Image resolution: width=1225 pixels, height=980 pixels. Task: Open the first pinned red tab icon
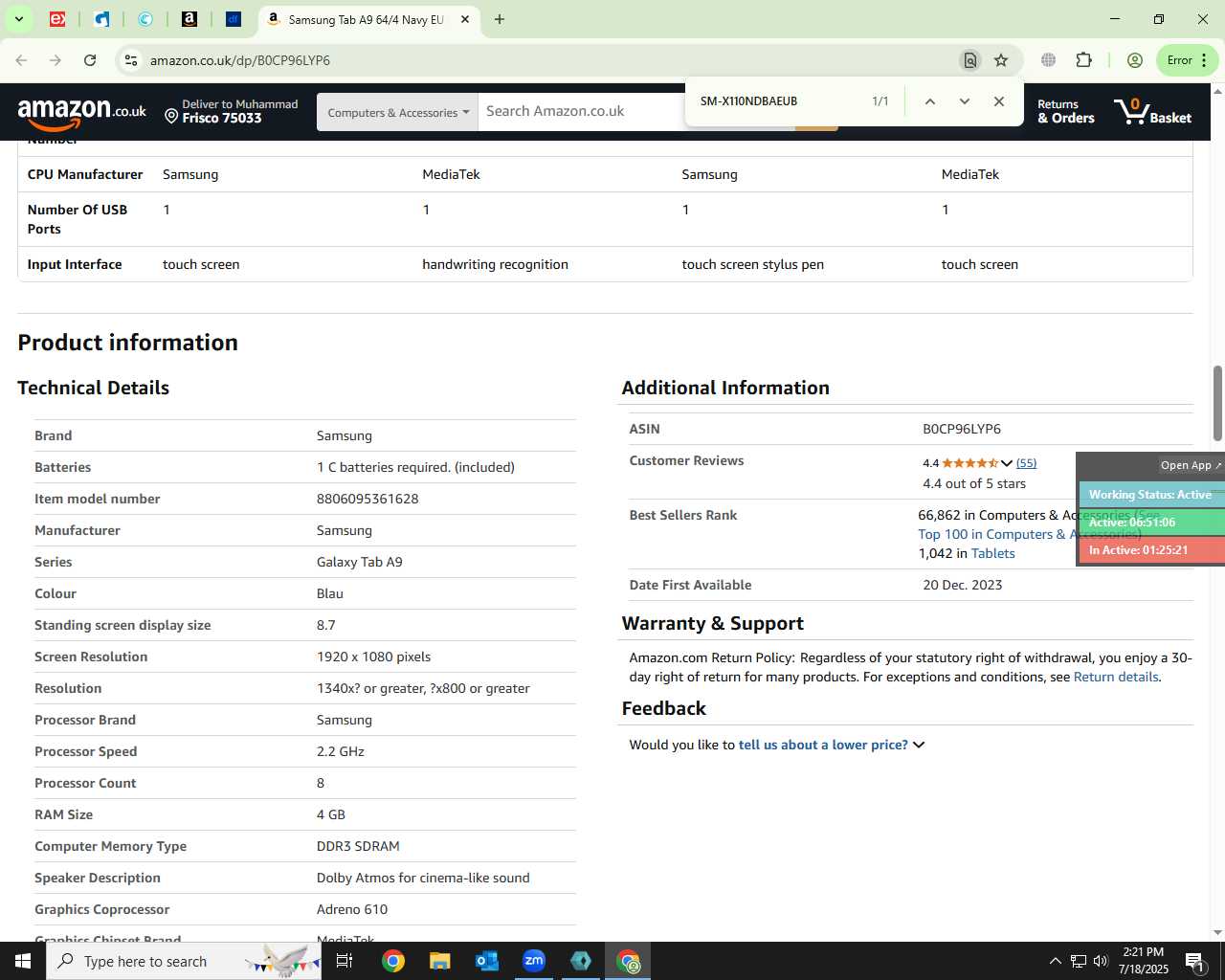tap(57, 19)
